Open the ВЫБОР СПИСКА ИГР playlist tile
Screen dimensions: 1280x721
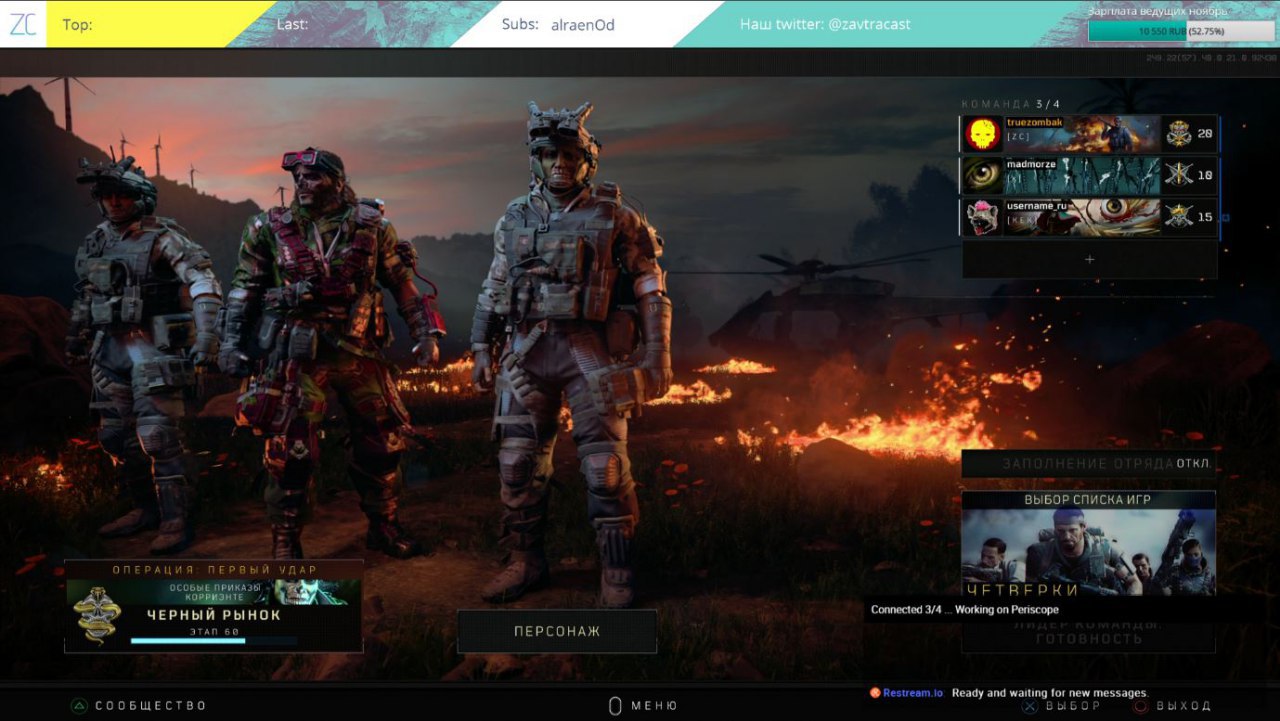[1089, 543]
